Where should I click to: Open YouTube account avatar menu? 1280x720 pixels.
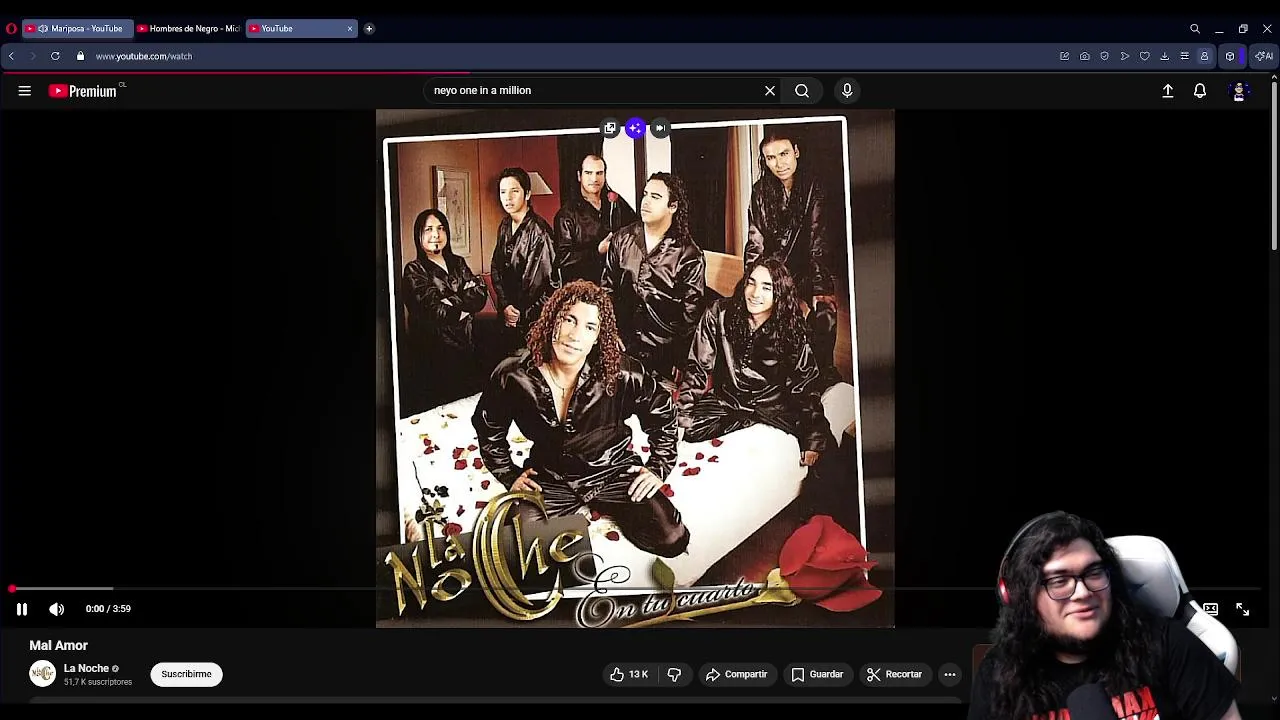[x=1239, y=91]
